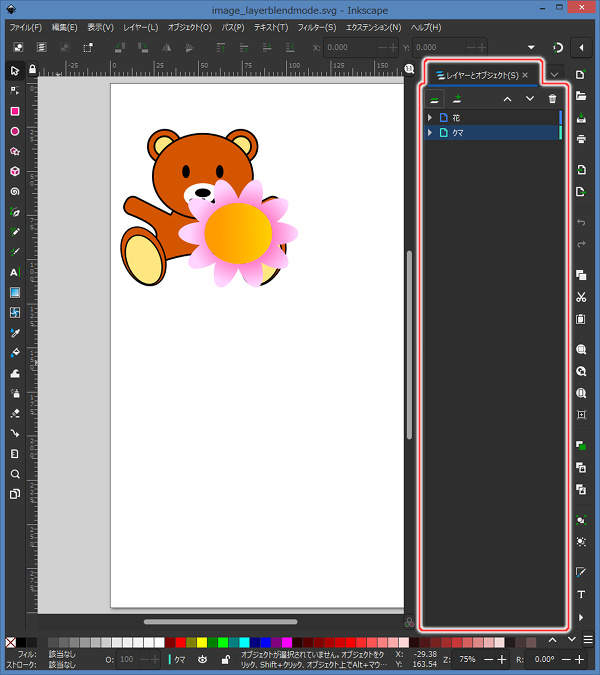
Task: Select the Gradient tool
Action: (15, 292)
